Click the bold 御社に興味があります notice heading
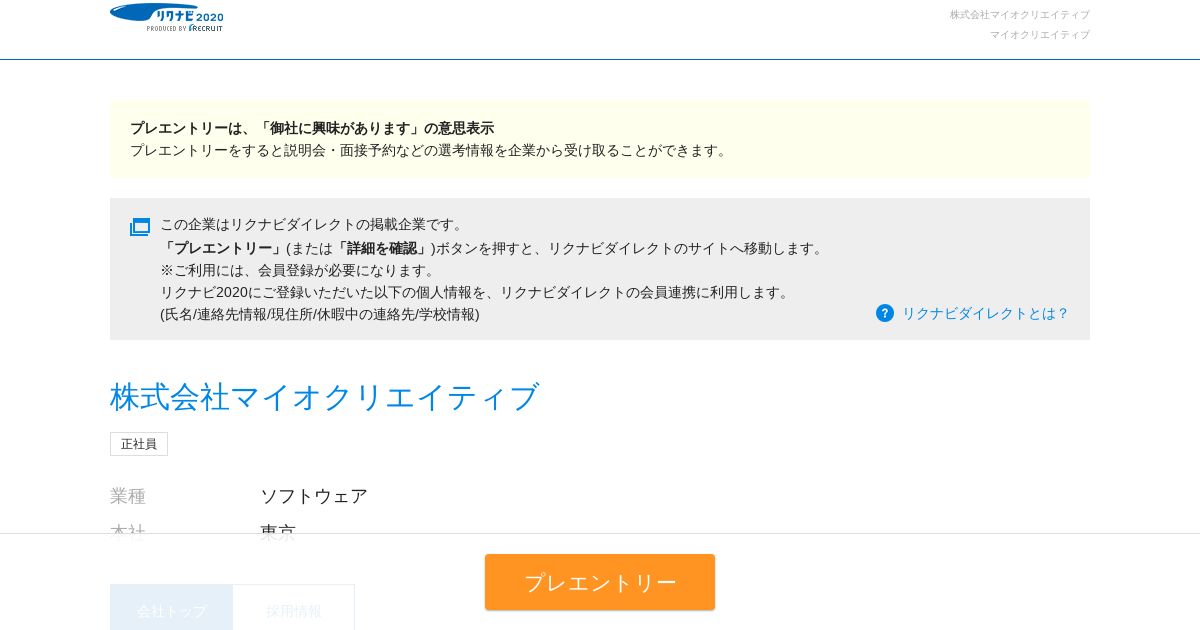The image size is (1200, 630). [312, 128]
